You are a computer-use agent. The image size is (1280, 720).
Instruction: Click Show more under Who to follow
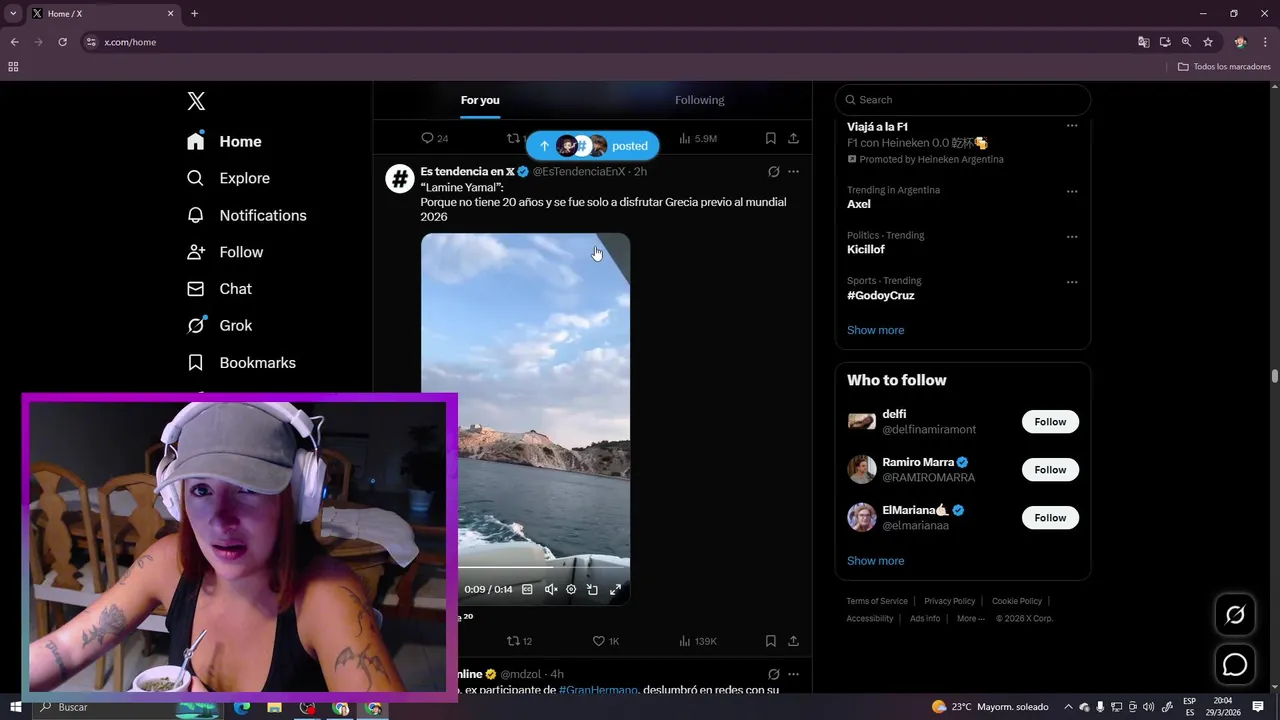tap(875, 561)
